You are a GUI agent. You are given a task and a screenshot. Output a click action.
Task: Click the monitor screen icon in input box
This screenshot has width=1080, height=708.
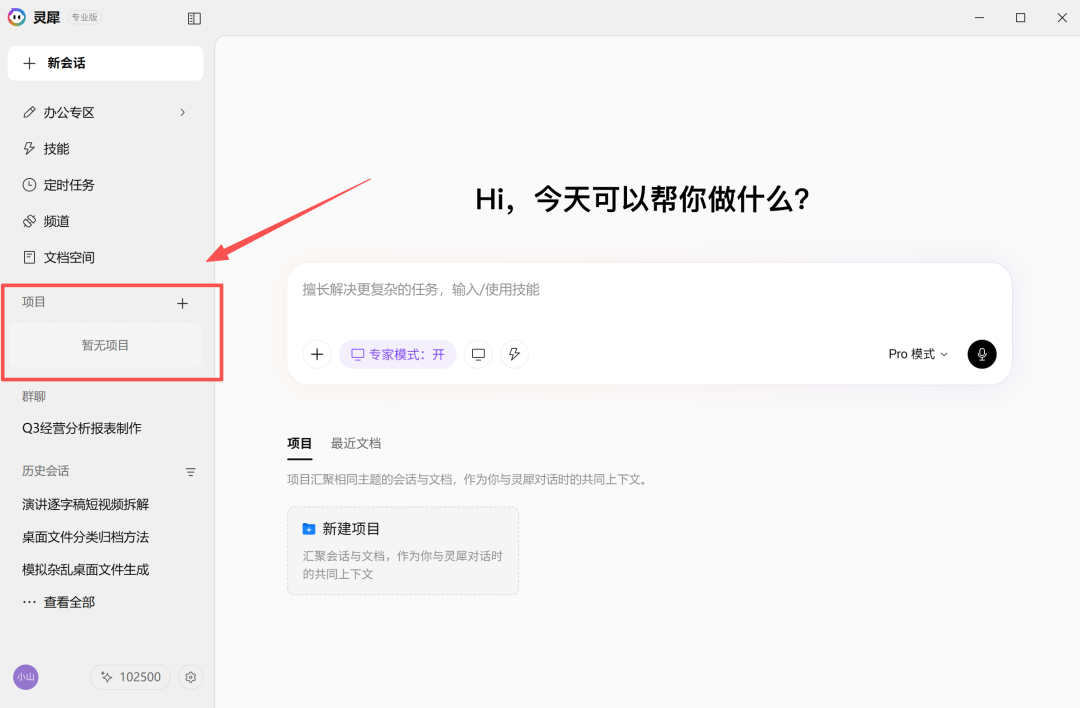[478, 354]
